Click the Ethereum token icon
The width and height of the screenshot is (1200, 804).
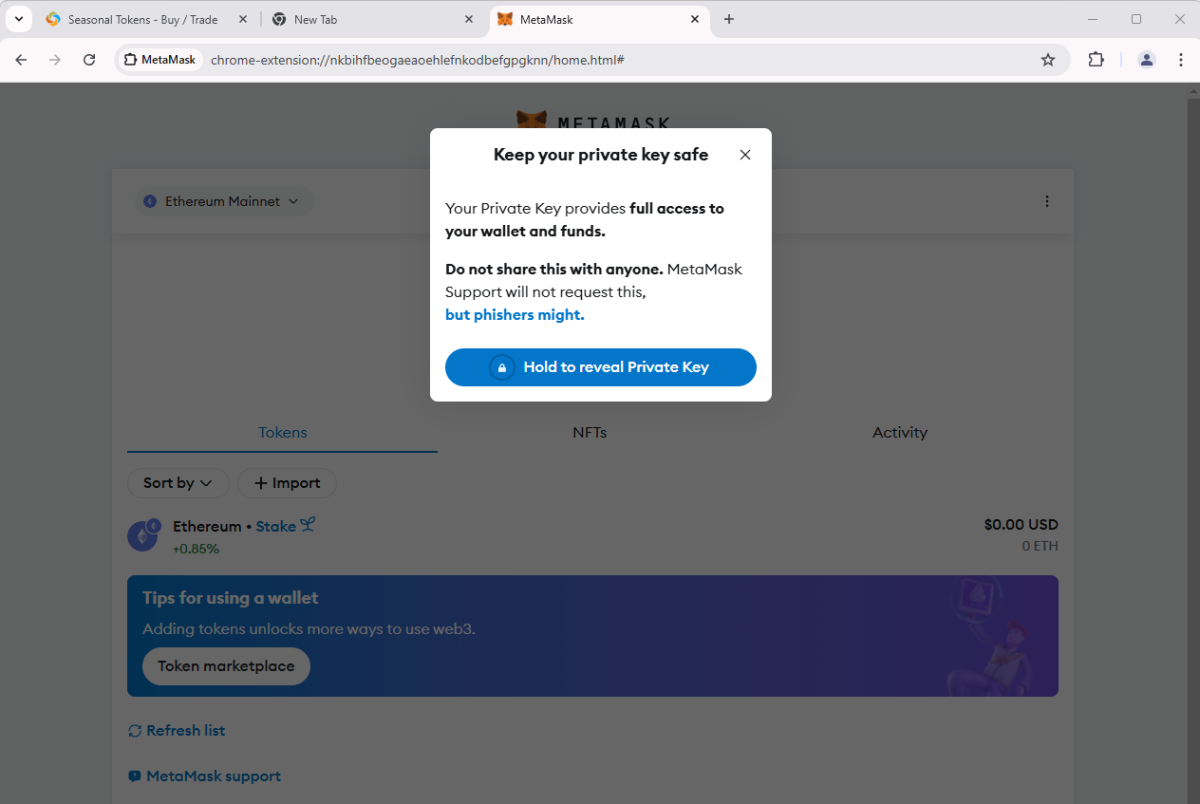click(x=142, y=536)
